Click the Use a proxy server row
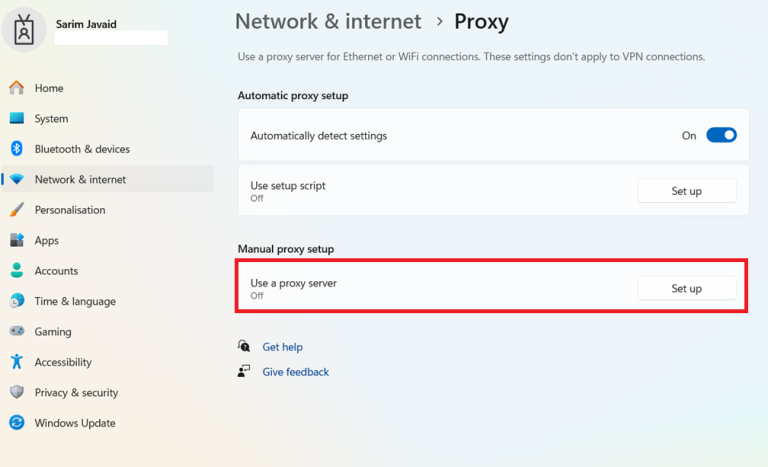Screen dimensions: 768x467 [493, 288]
